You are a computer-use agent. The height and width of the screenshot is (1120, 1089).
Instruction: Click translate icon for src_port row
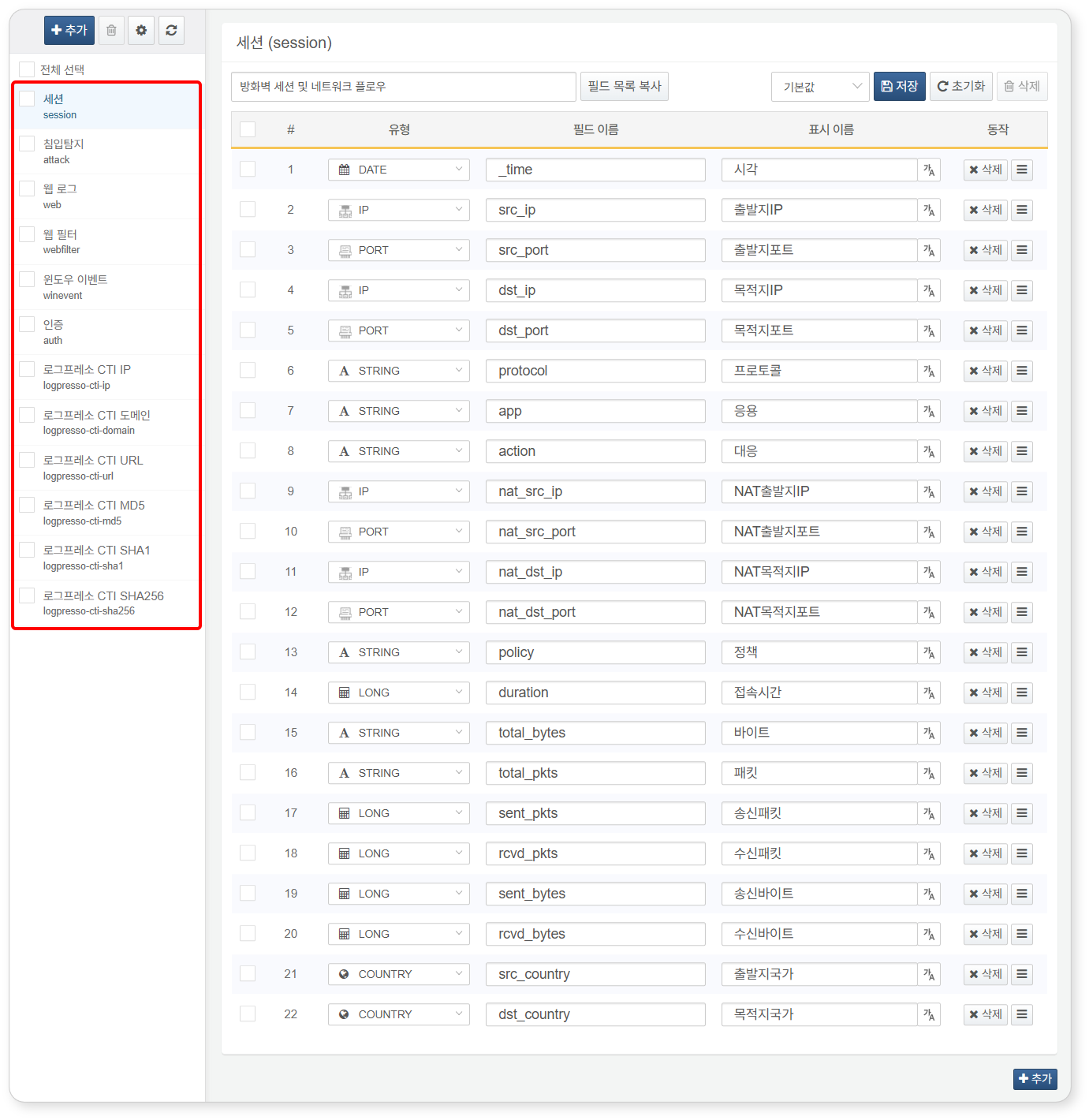(x=929, y=250)
